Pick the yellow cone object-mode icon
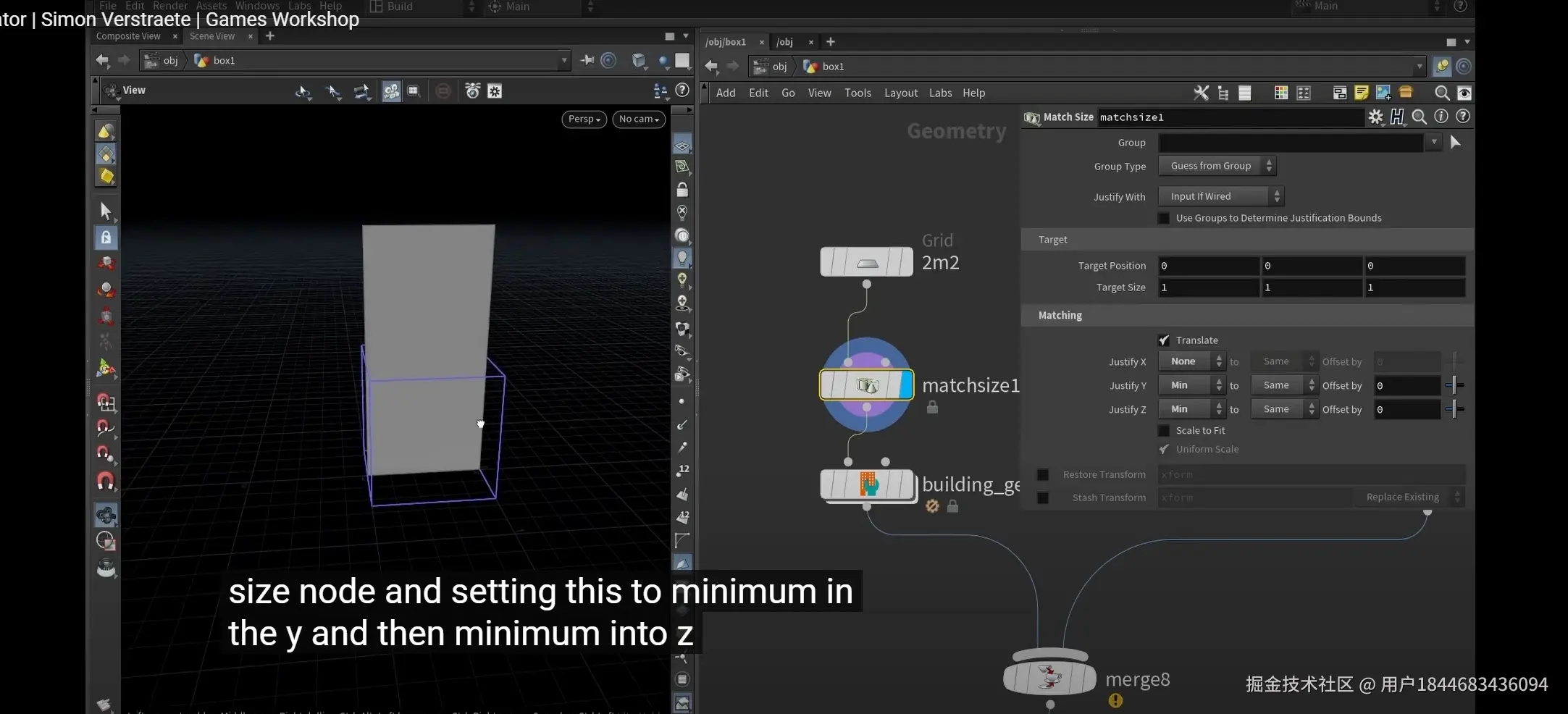This screenshot has width=1568, height=714. click(x=106, y=131)
